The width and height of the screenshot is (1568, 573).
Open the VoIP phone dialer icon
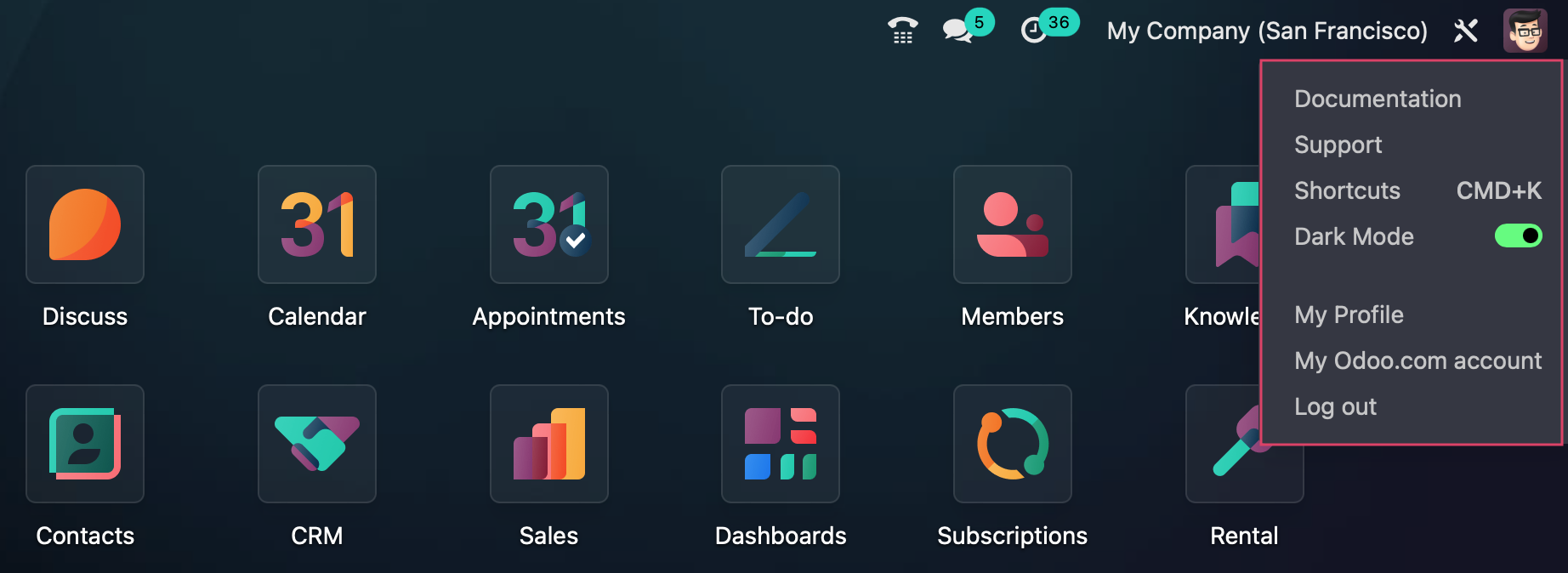coord(903,31)
